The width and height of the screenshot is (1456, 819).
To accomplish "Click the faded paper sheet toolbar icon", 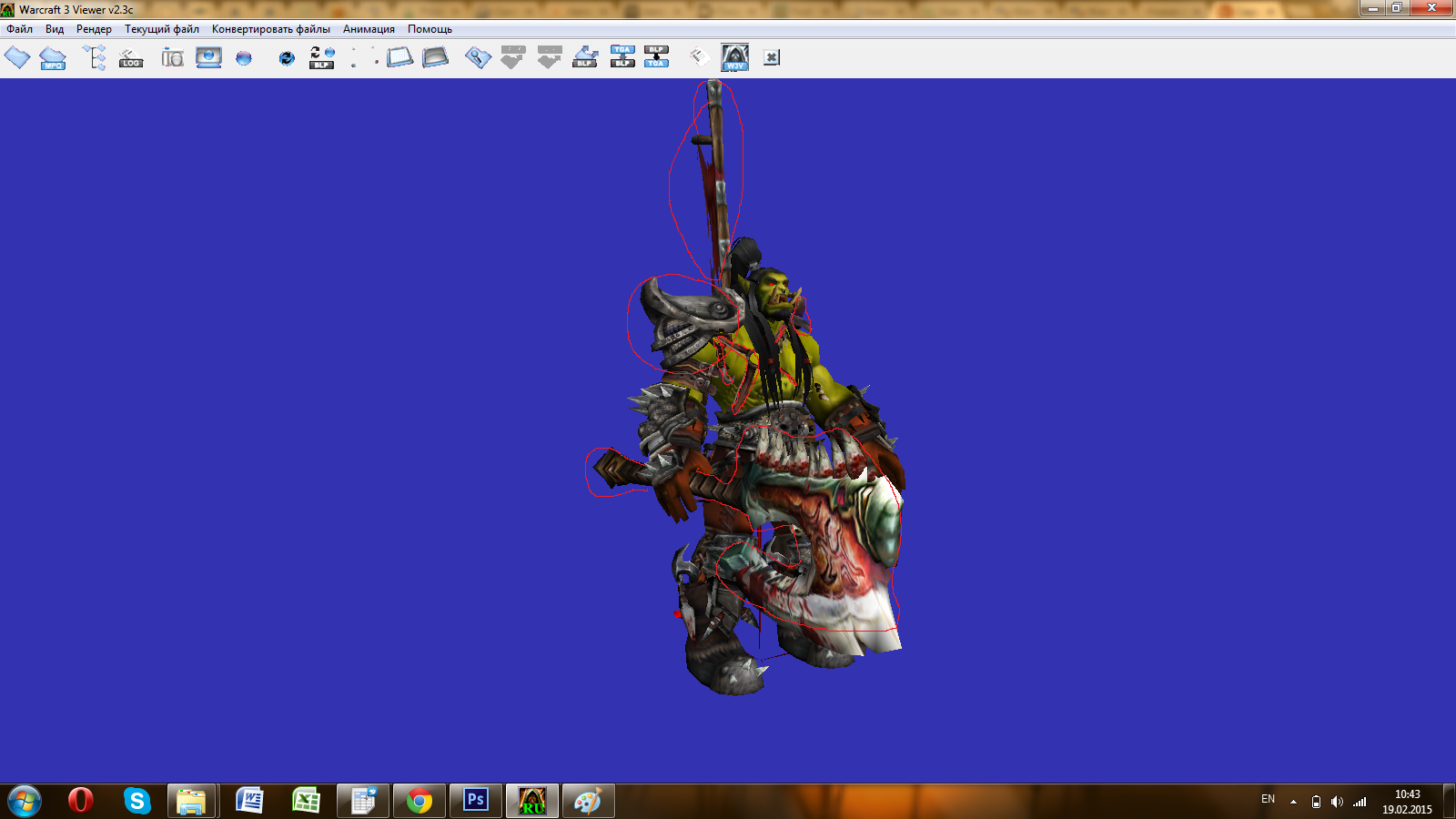I will [699, 57].
